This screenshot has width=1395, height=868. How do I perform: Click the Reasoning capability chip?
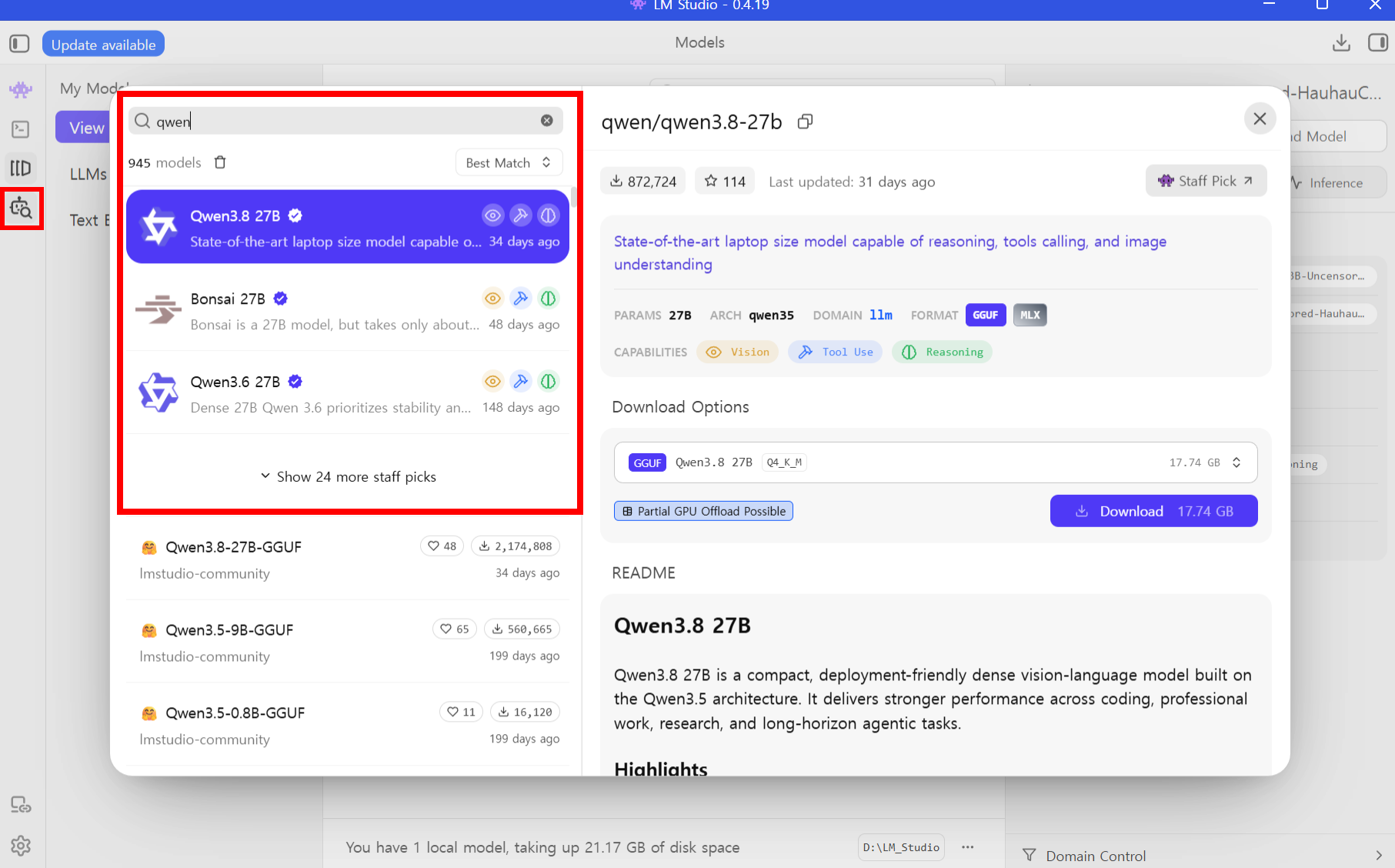click(943, 352)
